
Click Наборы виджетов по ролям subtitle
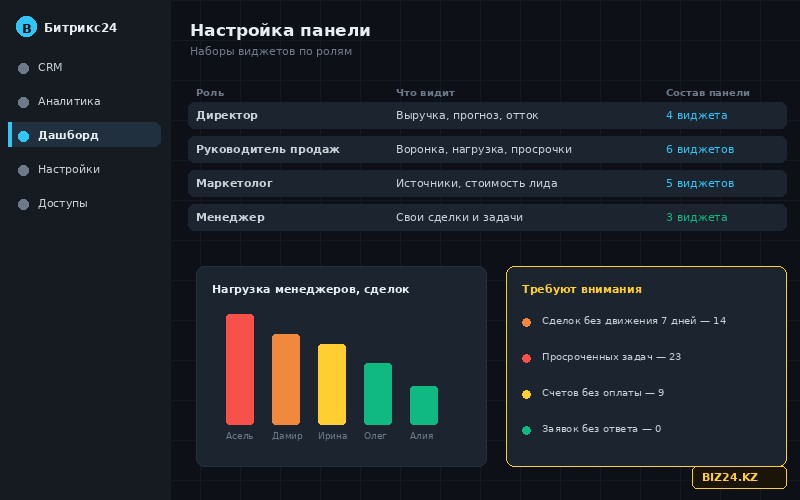point(271,51)
